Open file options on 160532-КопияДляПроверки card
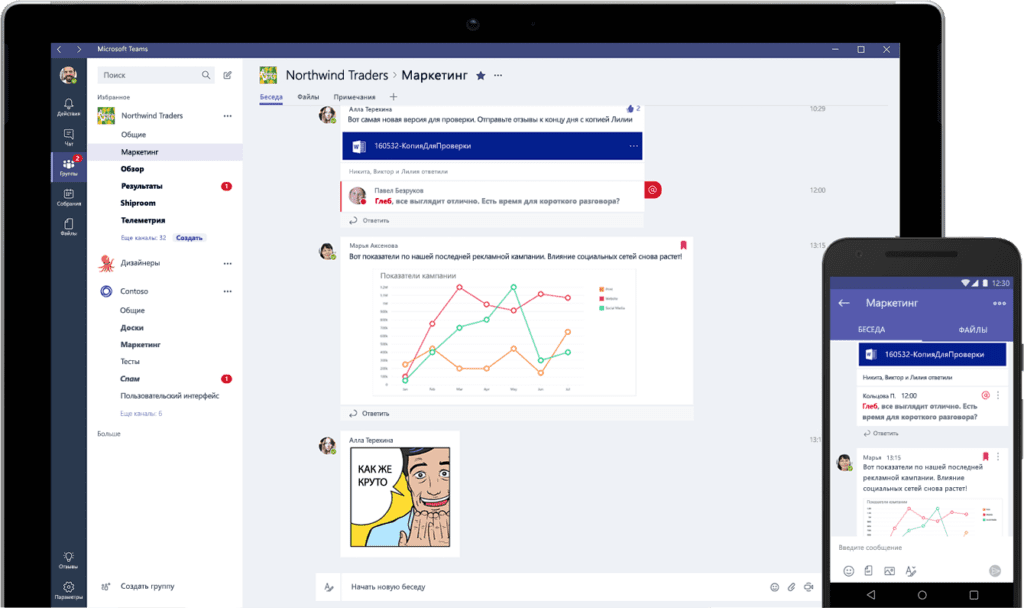 point(633,146)
